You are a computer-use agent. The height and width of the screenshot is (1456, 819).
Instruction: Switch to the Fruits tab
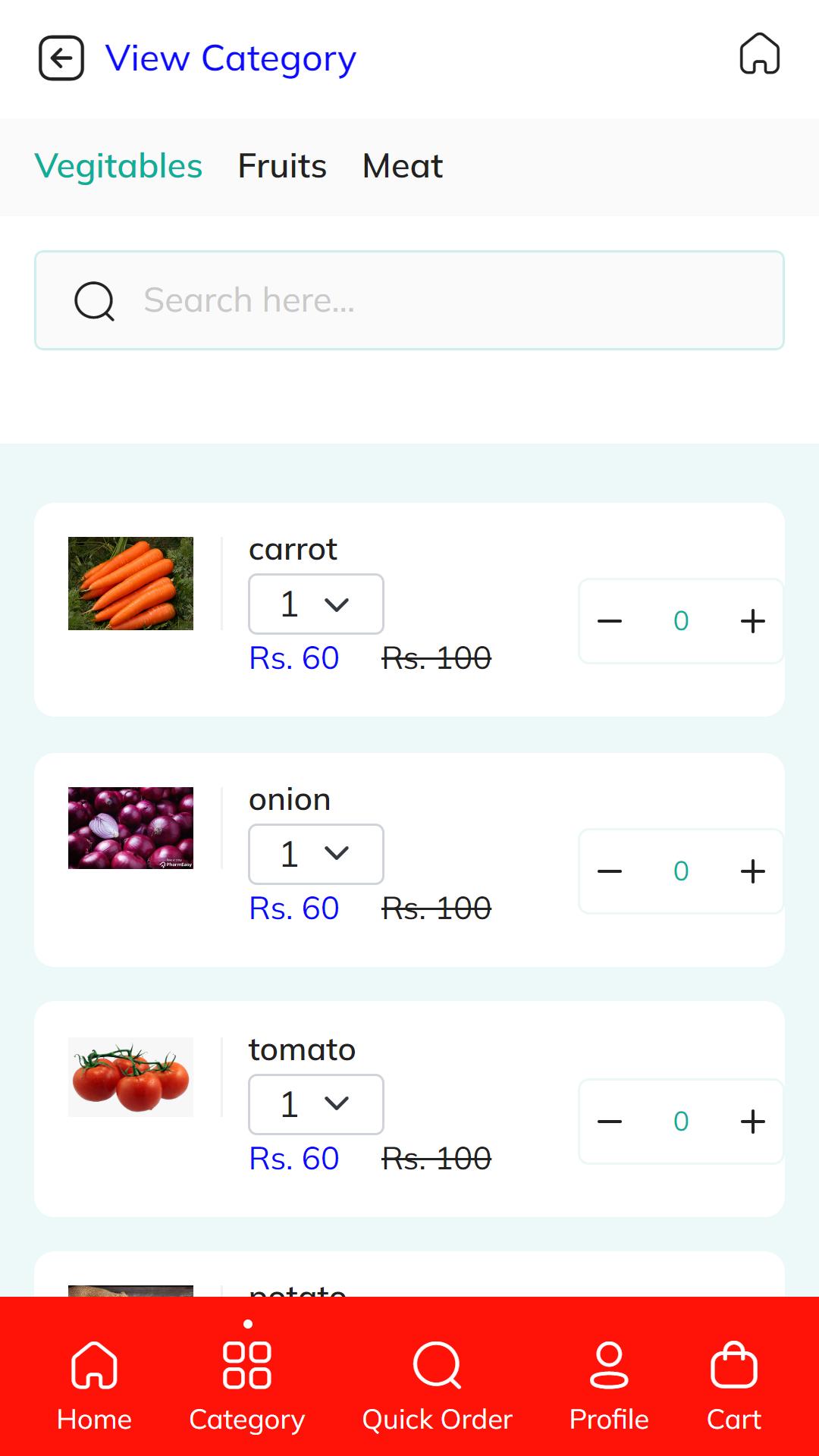pos(282,166)
